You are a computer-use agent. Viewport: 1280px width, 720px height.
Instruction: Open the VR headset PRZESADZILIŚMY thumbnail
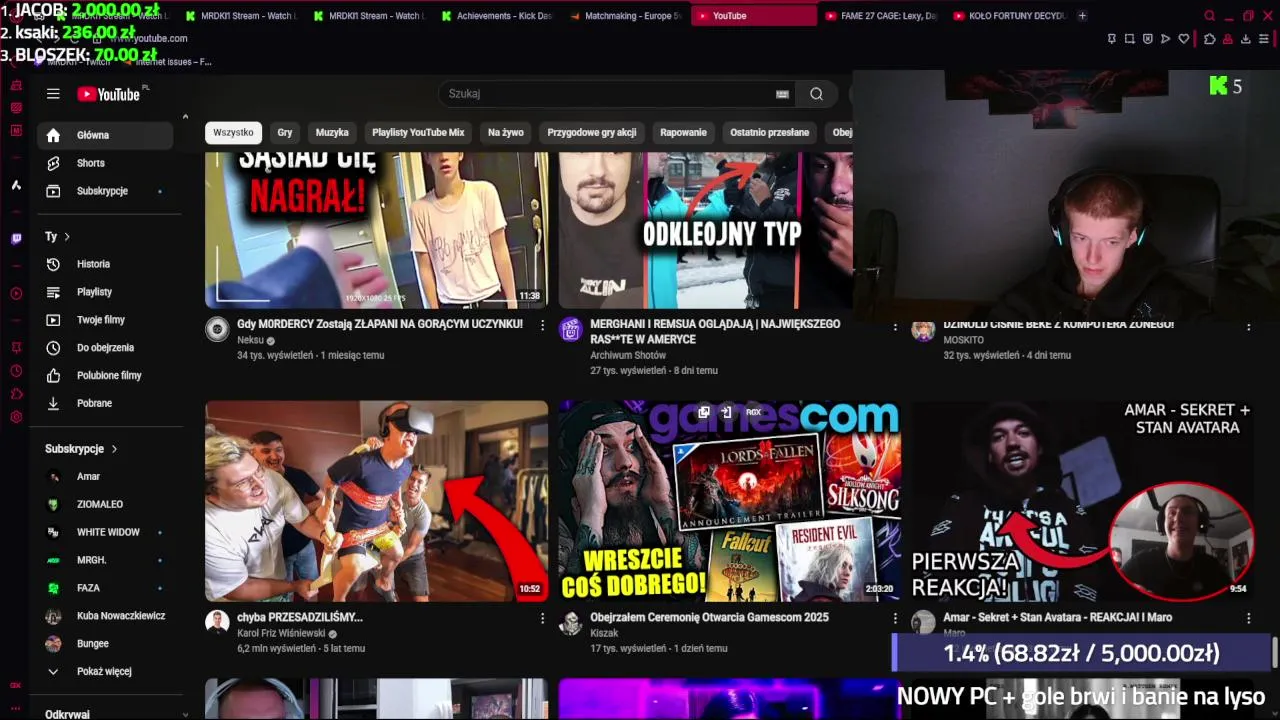point(376,501)
